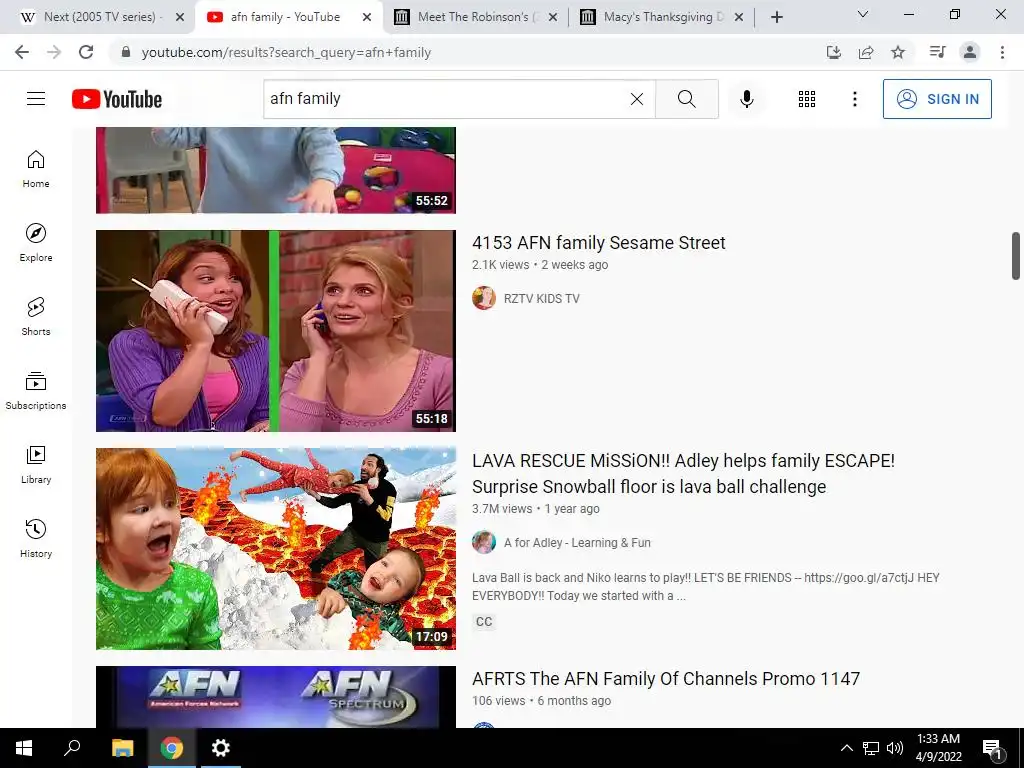Click the RZTV KIDS TV channel avatar
Image resolution: width=1024 pixels, height=768 pixels.
tap(484, 298)
